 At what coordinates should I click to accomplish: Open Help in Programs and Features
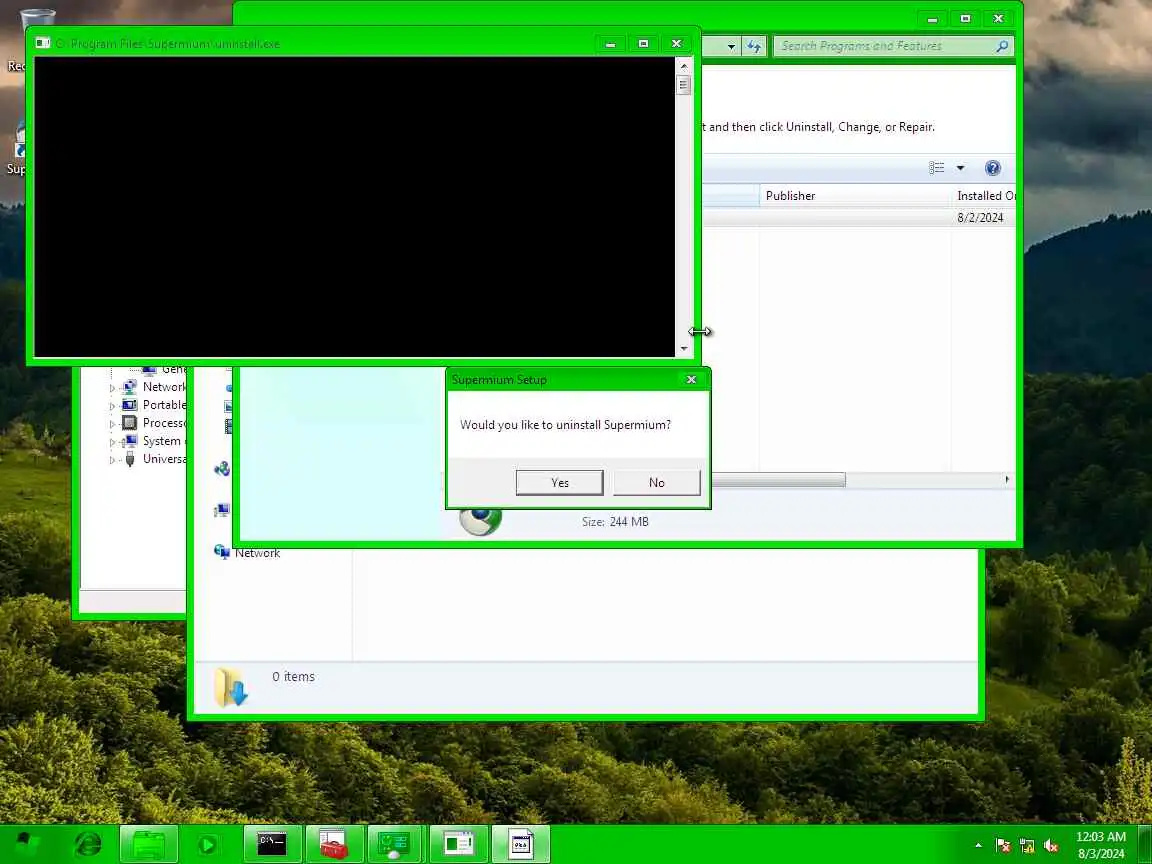[993, 168]
